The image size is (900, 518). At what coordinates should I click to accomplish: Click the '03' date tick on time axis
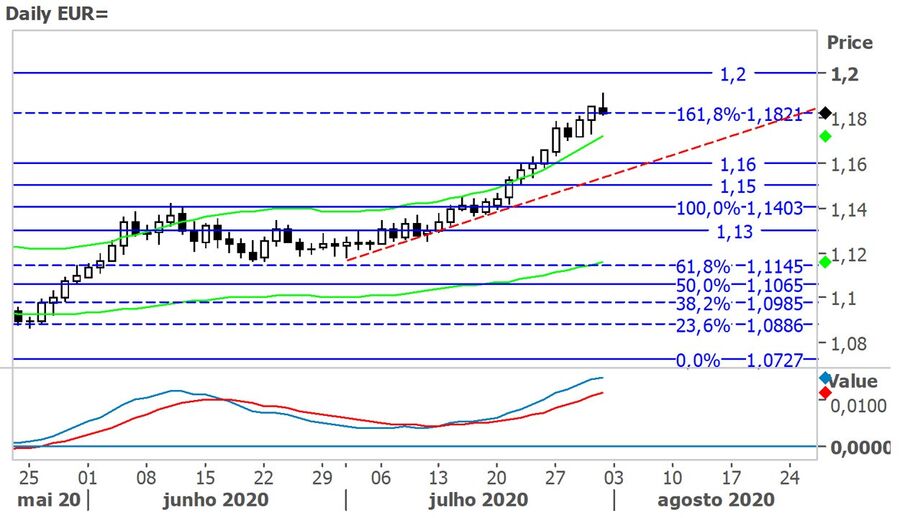[614, 477]
